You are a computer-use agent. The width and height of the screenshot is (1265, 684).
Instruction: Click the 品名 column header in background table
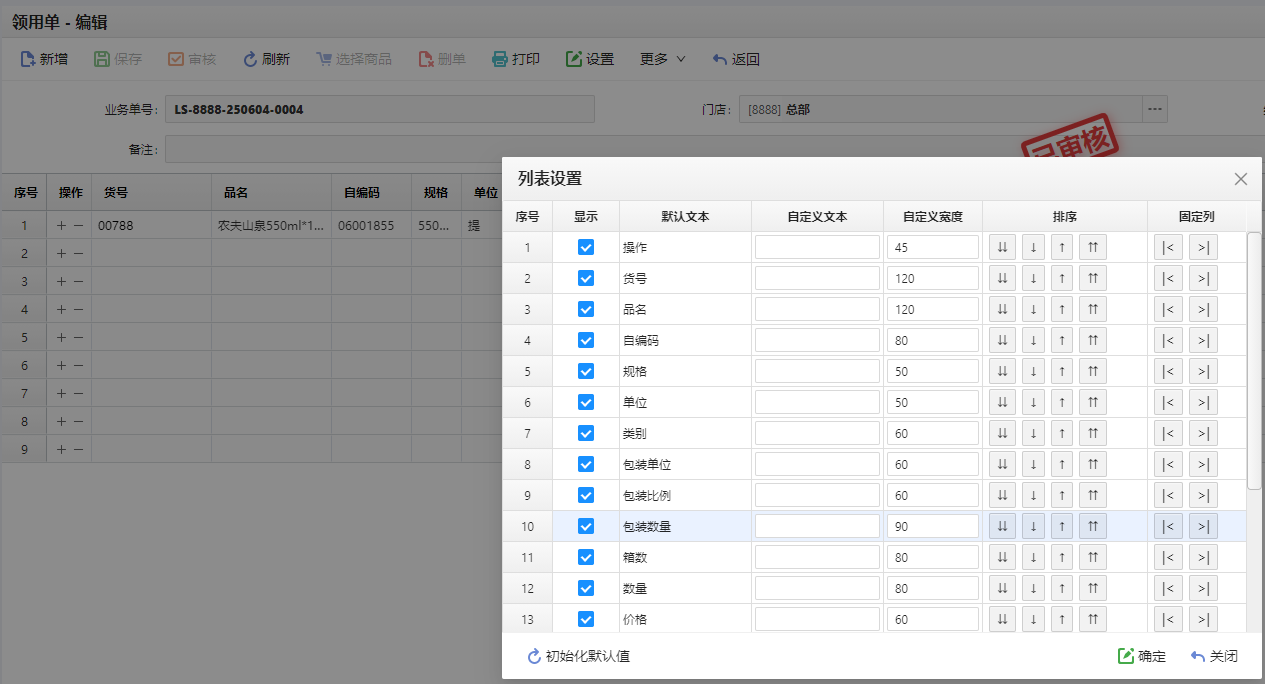(x=271, y=193)
